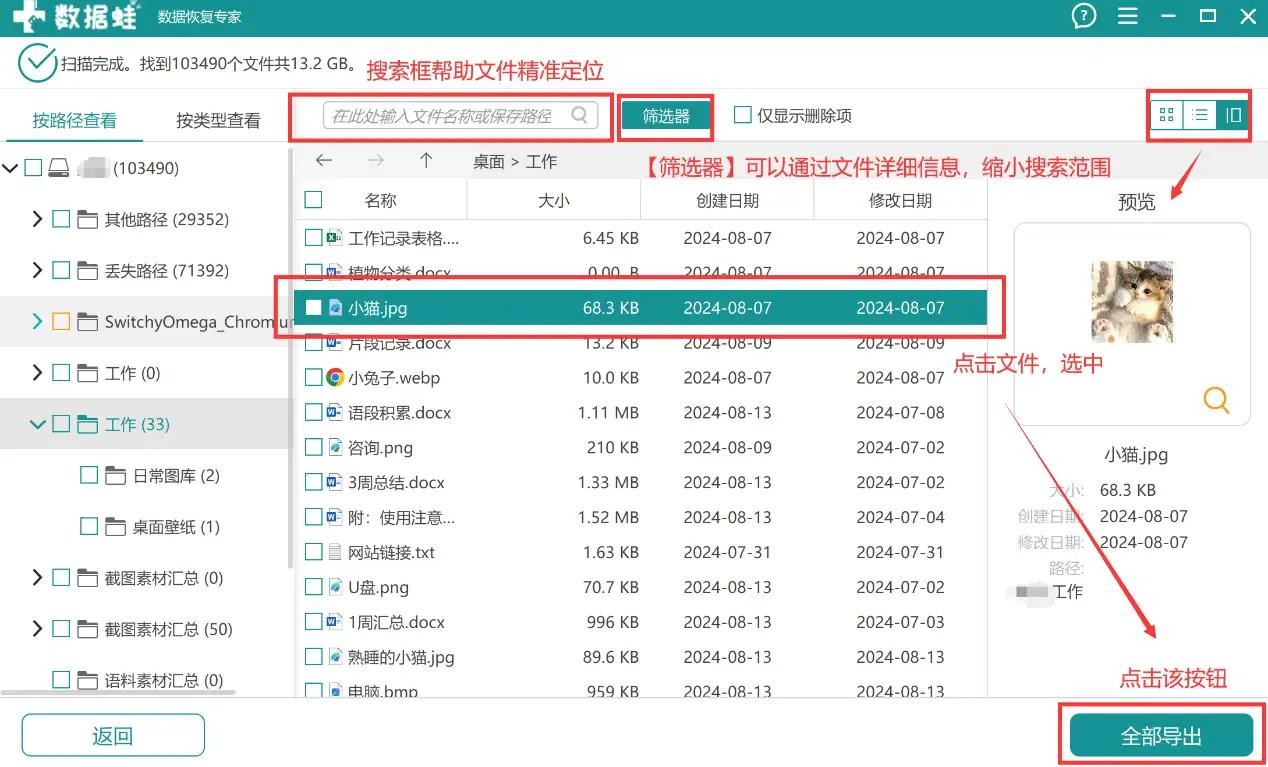This screenshot has width=1268, height=767.
Task: Expand the 截图素材汇总 (50) folder
Action: [x=37, y=629]
